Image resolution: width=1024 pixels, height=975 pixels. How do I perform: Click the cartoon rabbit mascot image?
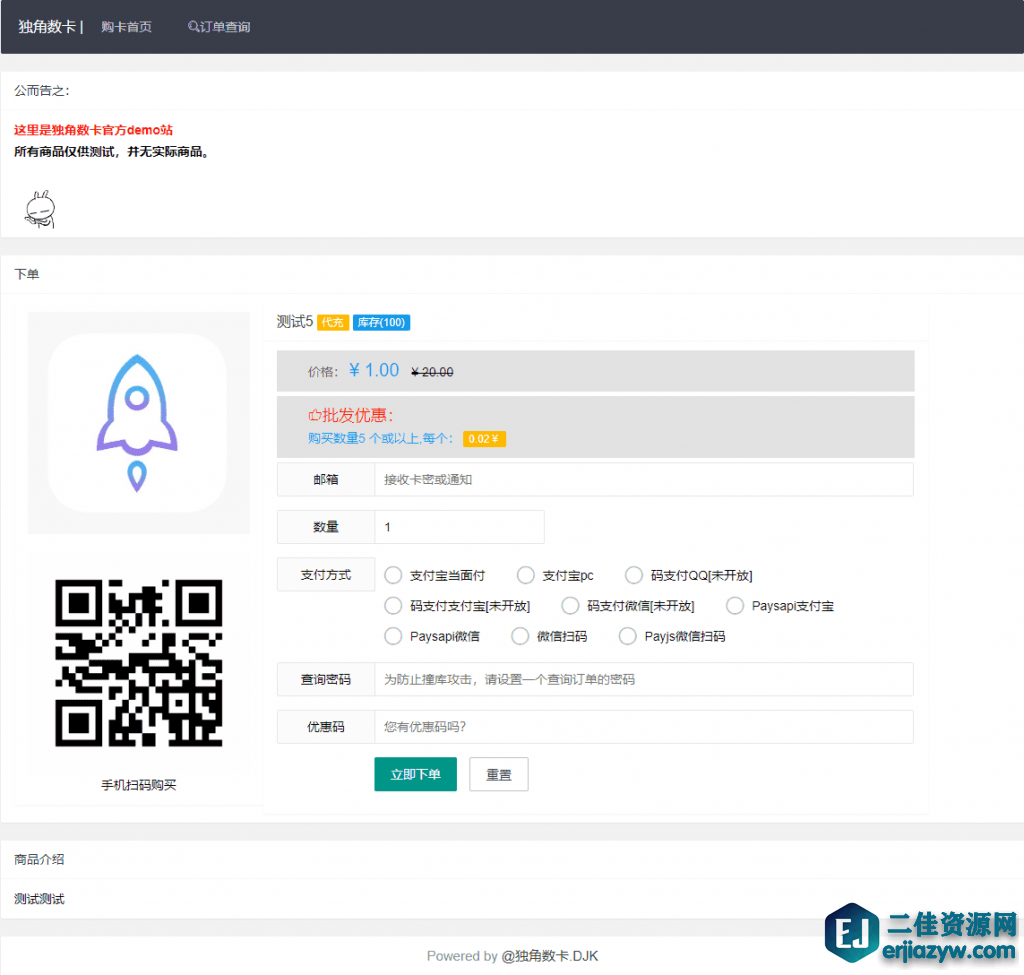tap(40, 209)
